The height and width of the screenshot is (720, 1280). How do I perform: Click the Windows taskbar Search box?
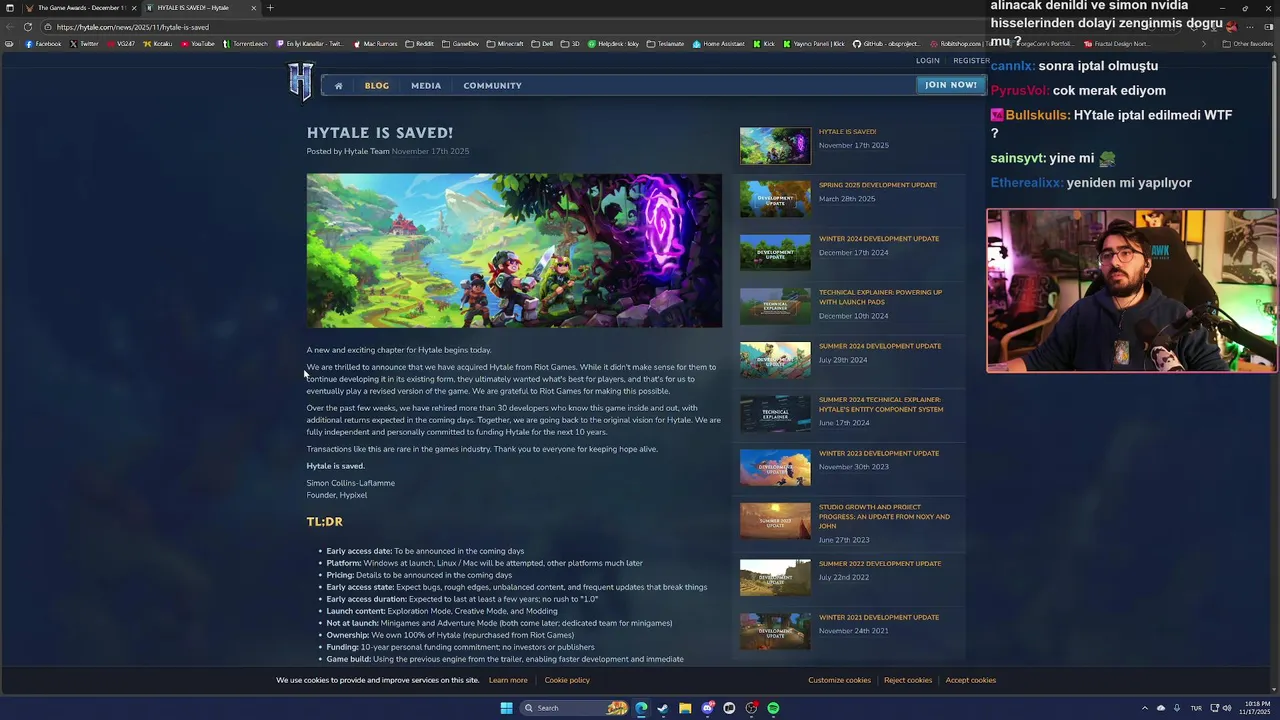pyautogui.click(x=573, y=708)
